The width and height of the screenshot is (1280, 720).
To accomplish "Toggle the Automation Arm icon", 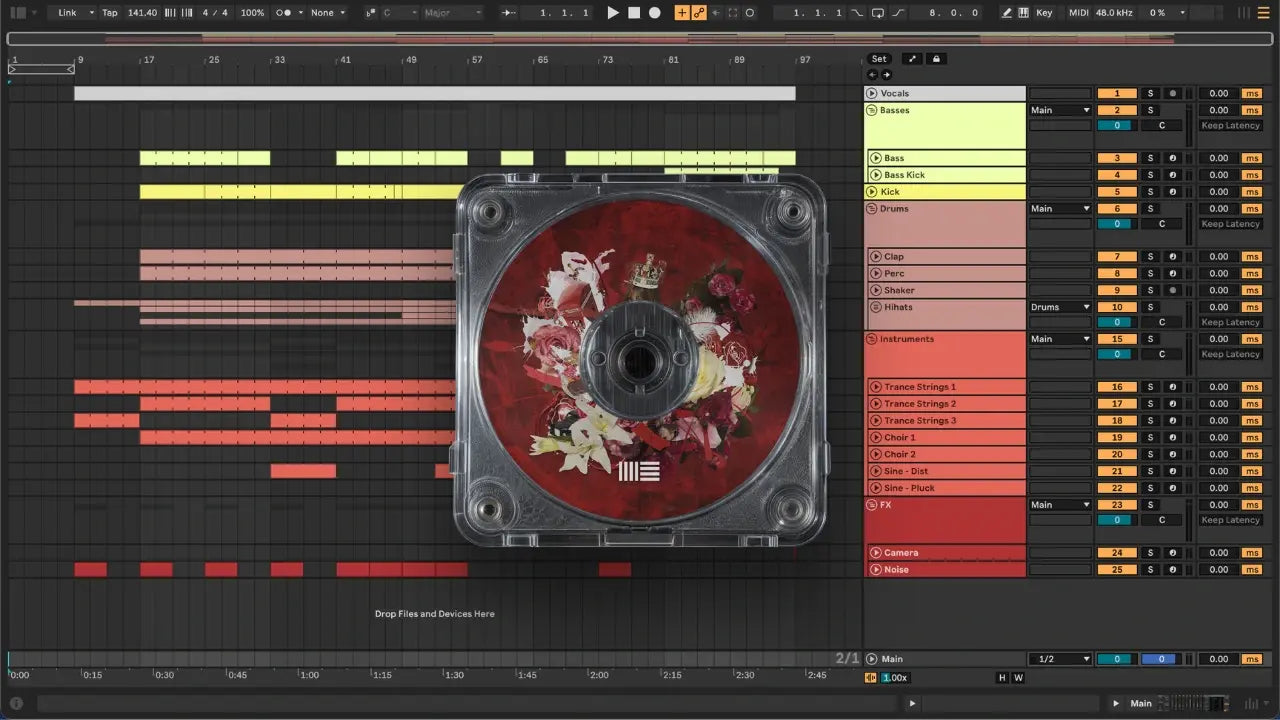I will click(699, 13).
